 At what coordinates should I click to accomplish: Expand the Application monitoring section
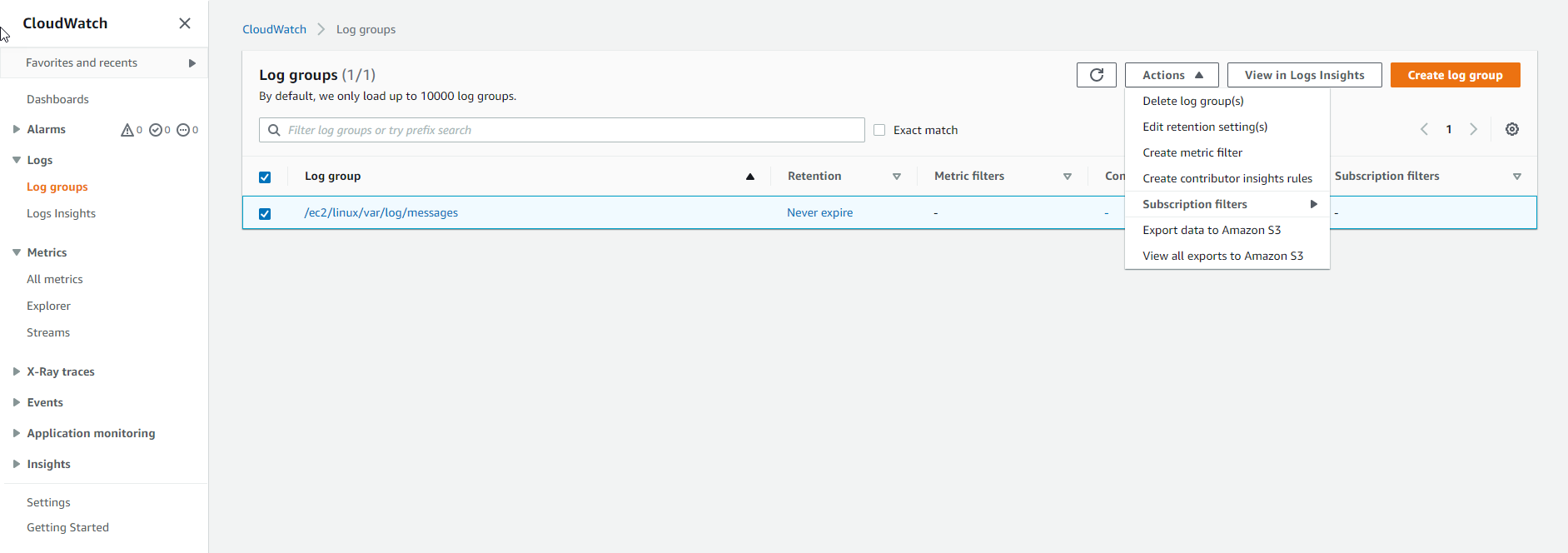point(16,433)
